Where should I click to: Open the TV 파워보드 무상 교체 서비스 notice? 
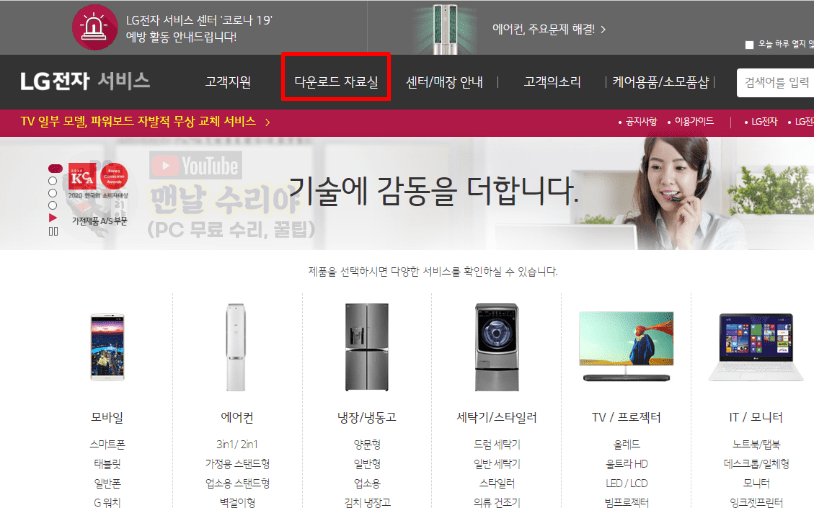tap(138, 121)
